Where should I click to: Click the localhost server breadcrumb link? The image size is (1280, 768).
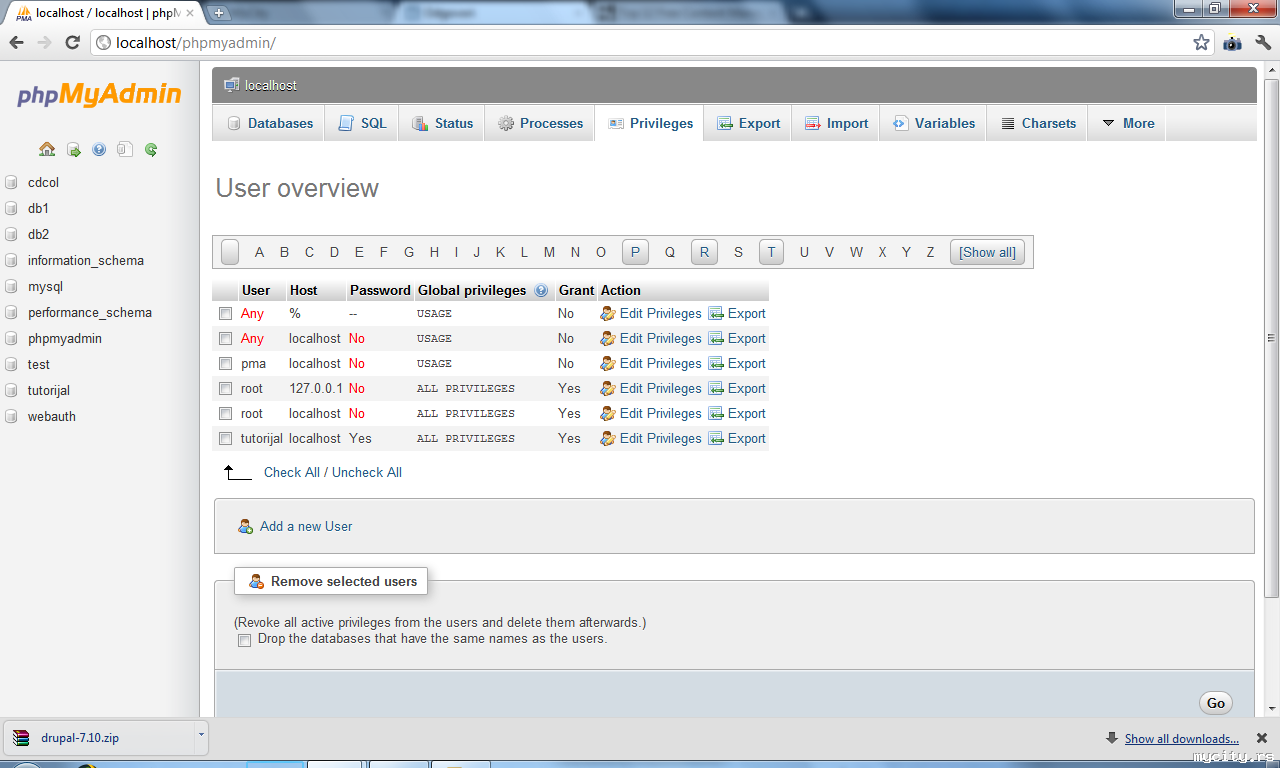[x=271, y=86]
